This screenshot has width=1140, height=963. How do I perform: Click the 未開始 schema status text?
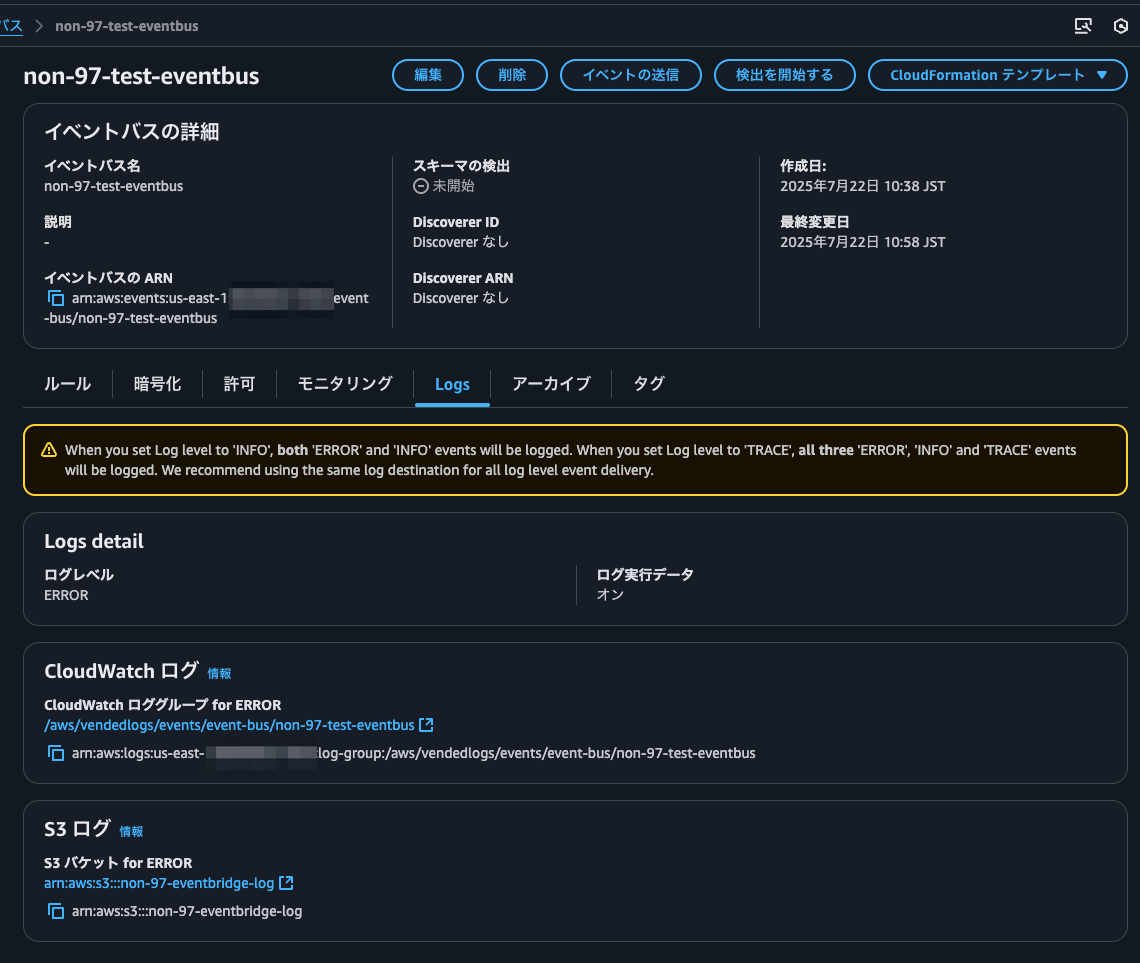pyautogui.click(x=453, y=186)
